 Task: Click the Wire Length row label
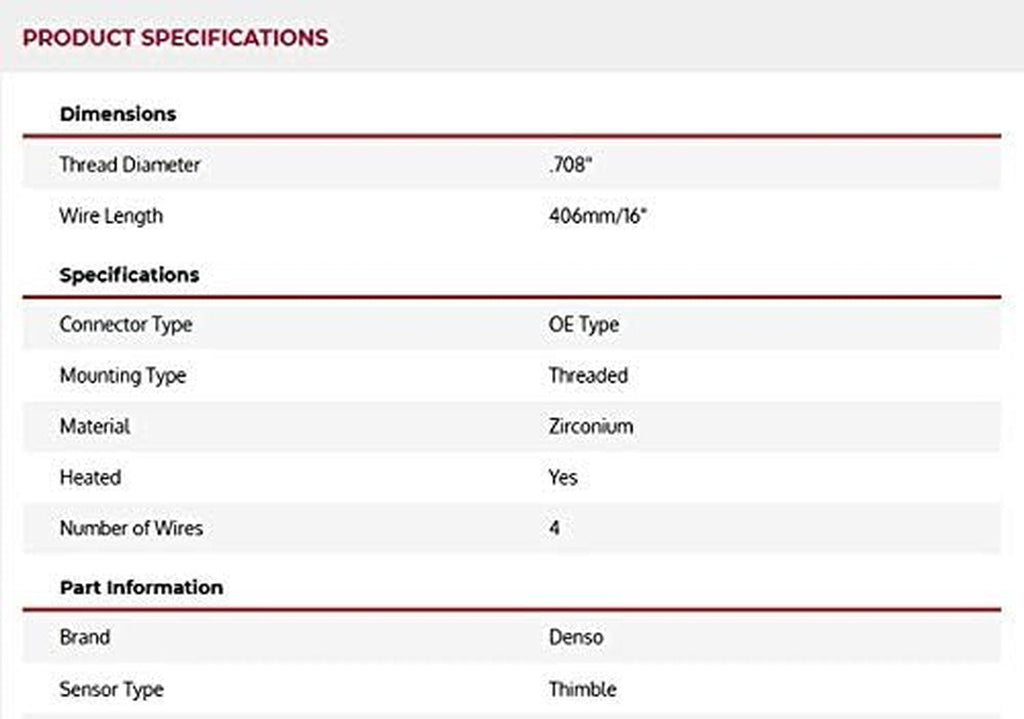pyautogui.click(x=111, y=216)
